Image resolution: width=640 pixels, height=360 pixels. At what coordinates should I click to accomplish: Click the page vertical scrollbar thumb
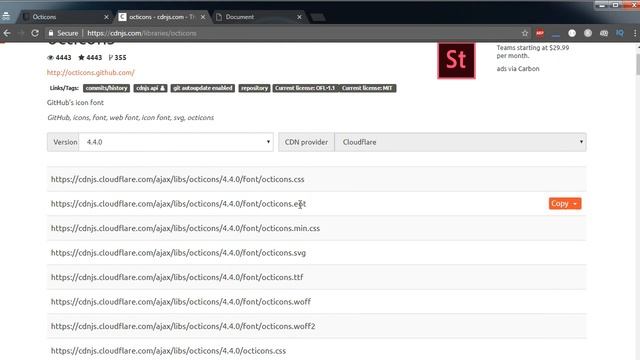click(x=638, y=64)
